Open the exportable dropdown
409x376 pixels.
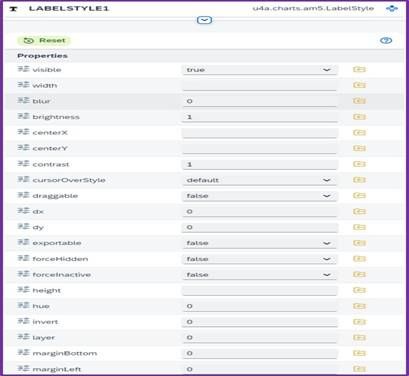(x=260, y=243)
